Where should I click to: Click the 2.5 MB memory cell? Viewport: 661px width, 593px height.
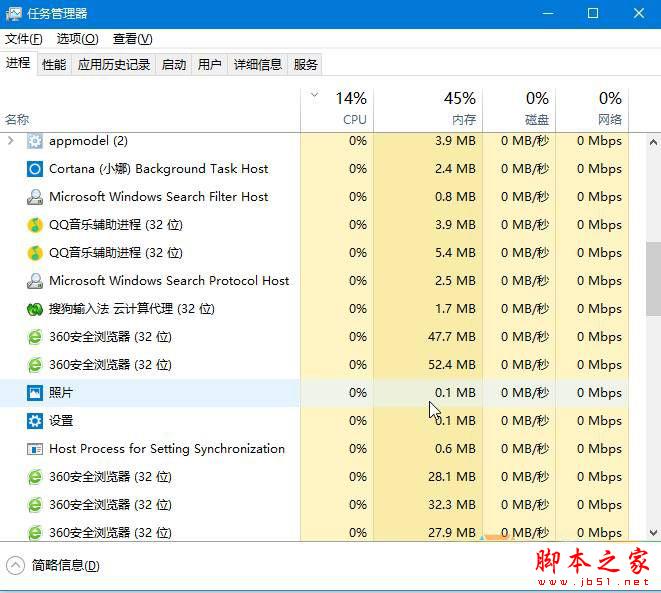tap(428, 281)
